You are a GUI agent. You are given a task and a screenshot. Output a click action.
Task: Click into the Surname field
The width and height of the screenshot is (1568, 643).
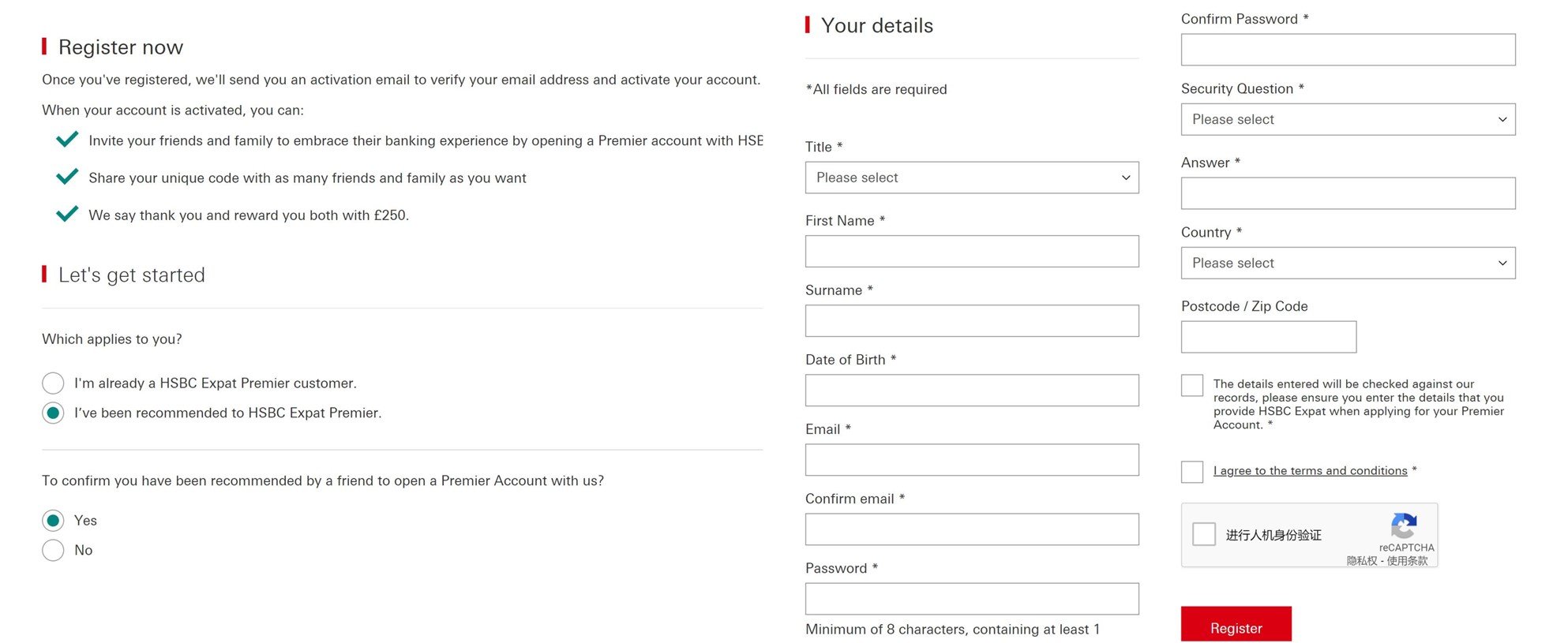coord(972,320)
